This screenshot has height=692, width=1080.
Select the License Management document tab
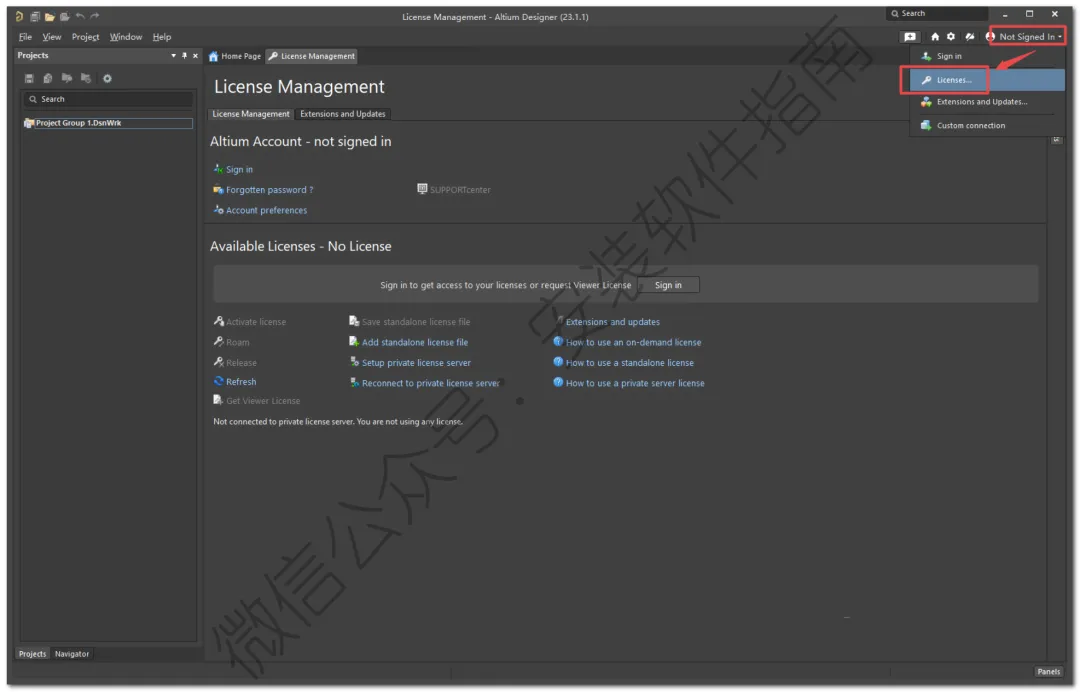pyautogui.click(x=311, y=56)
